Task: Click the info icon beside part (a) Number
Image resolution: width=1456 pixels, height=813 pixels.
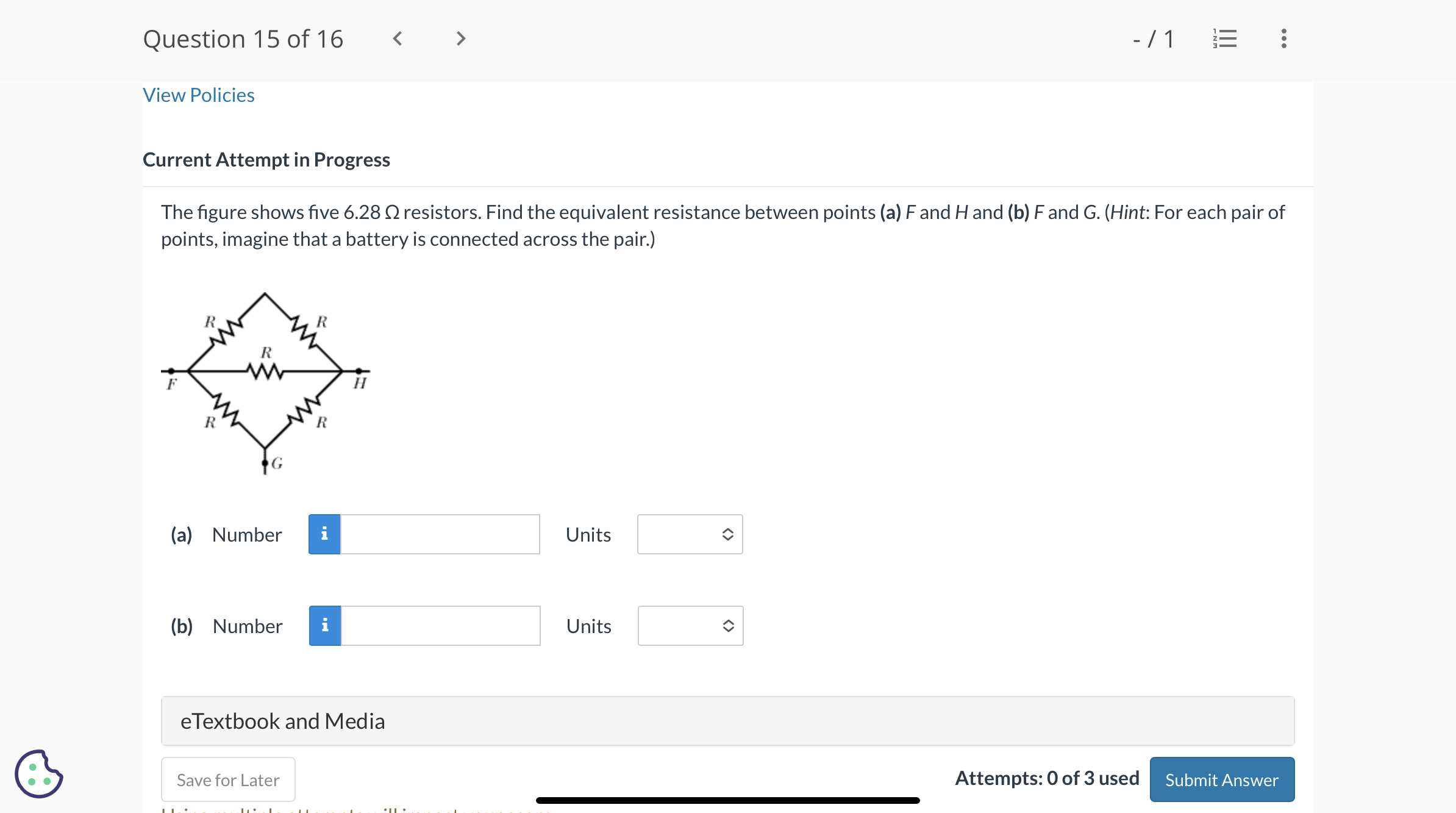Action: 324,534
